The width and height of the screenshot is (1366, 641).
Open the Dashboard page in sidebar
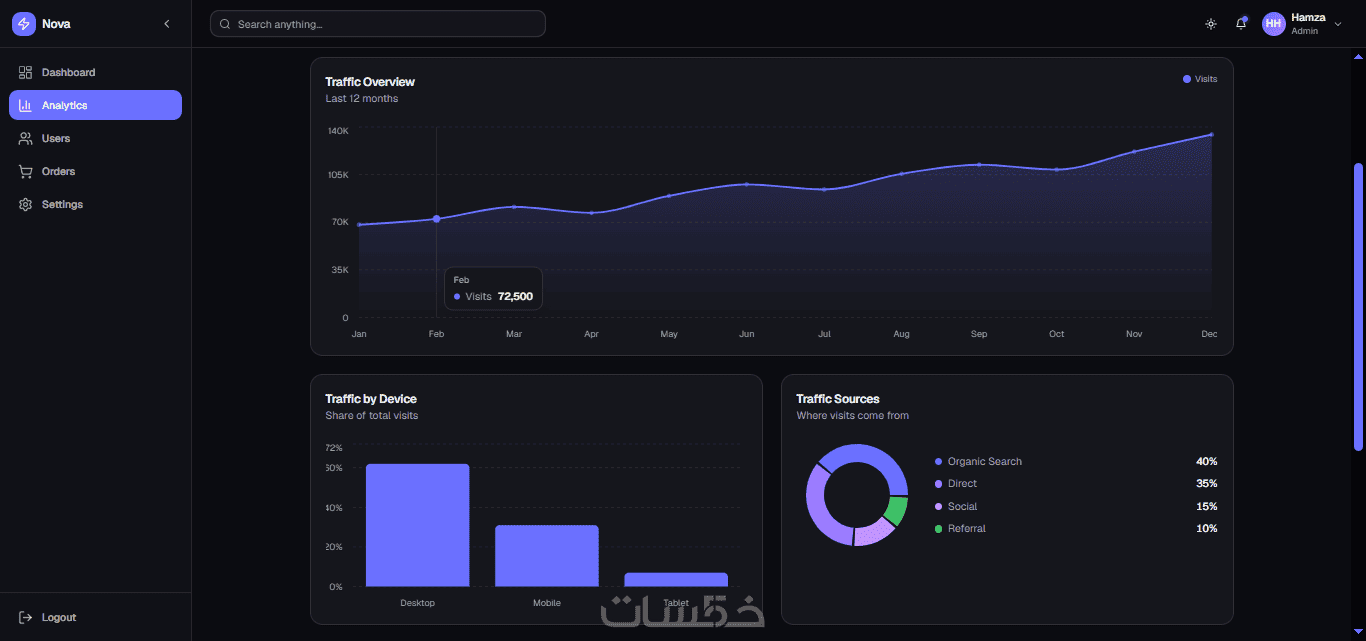(95, 72)
